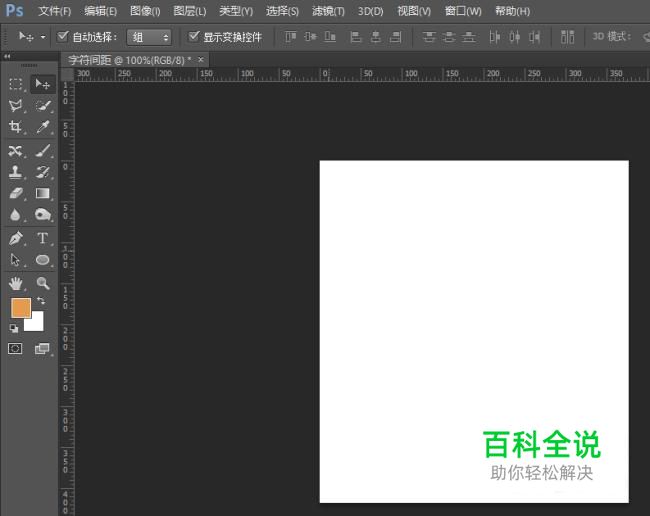This screenshot has height=516, width=650.
Task: Open the 编辑(E) menu
Action: [100, 11]
